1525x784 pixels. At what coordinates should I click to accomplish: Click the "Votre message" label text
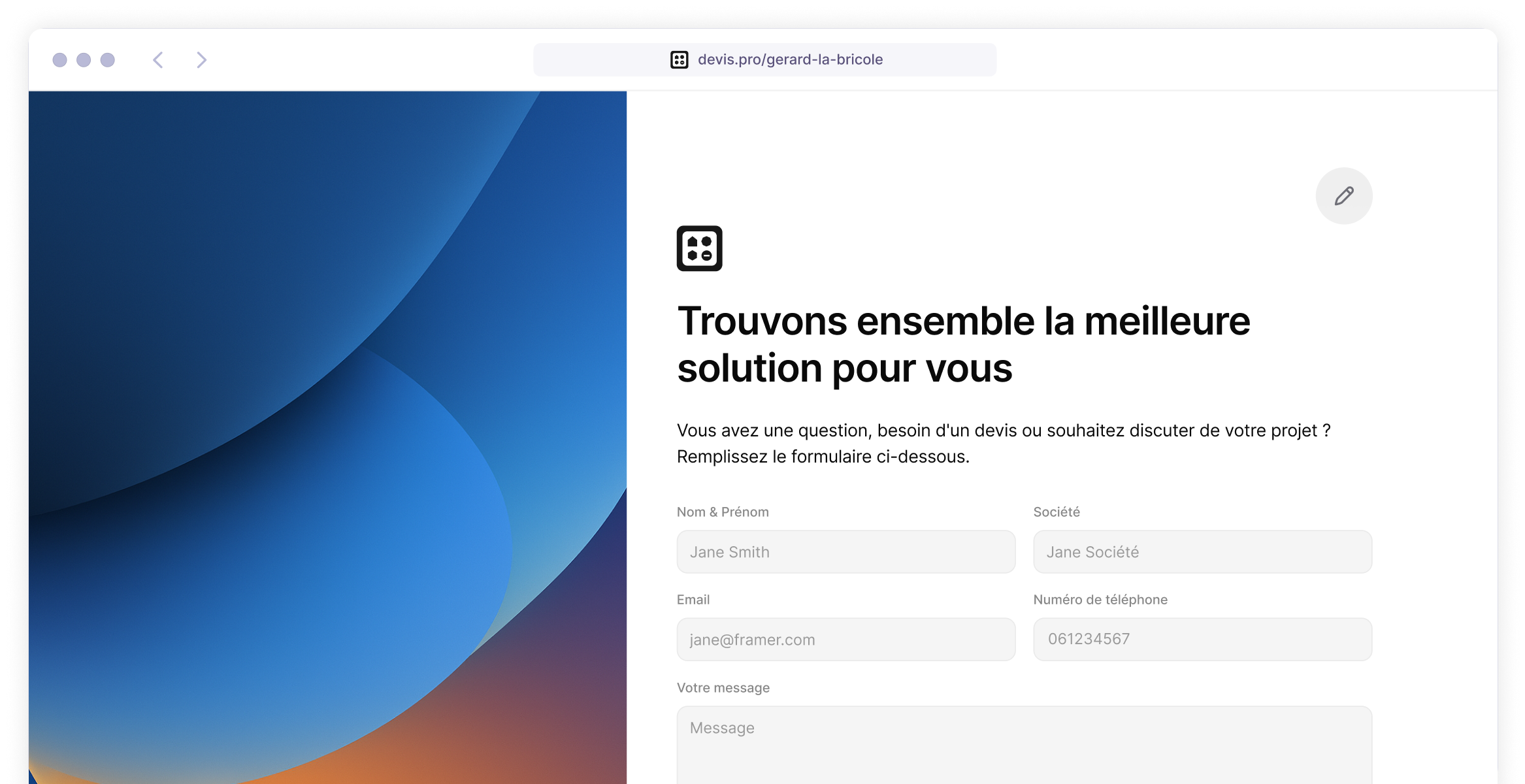coord(723,688)
